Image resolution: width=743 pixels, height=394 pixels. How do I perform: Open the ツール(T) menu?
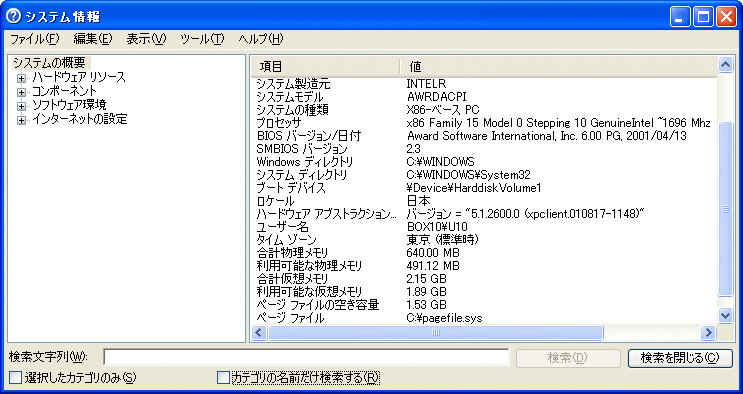(202, 39)
